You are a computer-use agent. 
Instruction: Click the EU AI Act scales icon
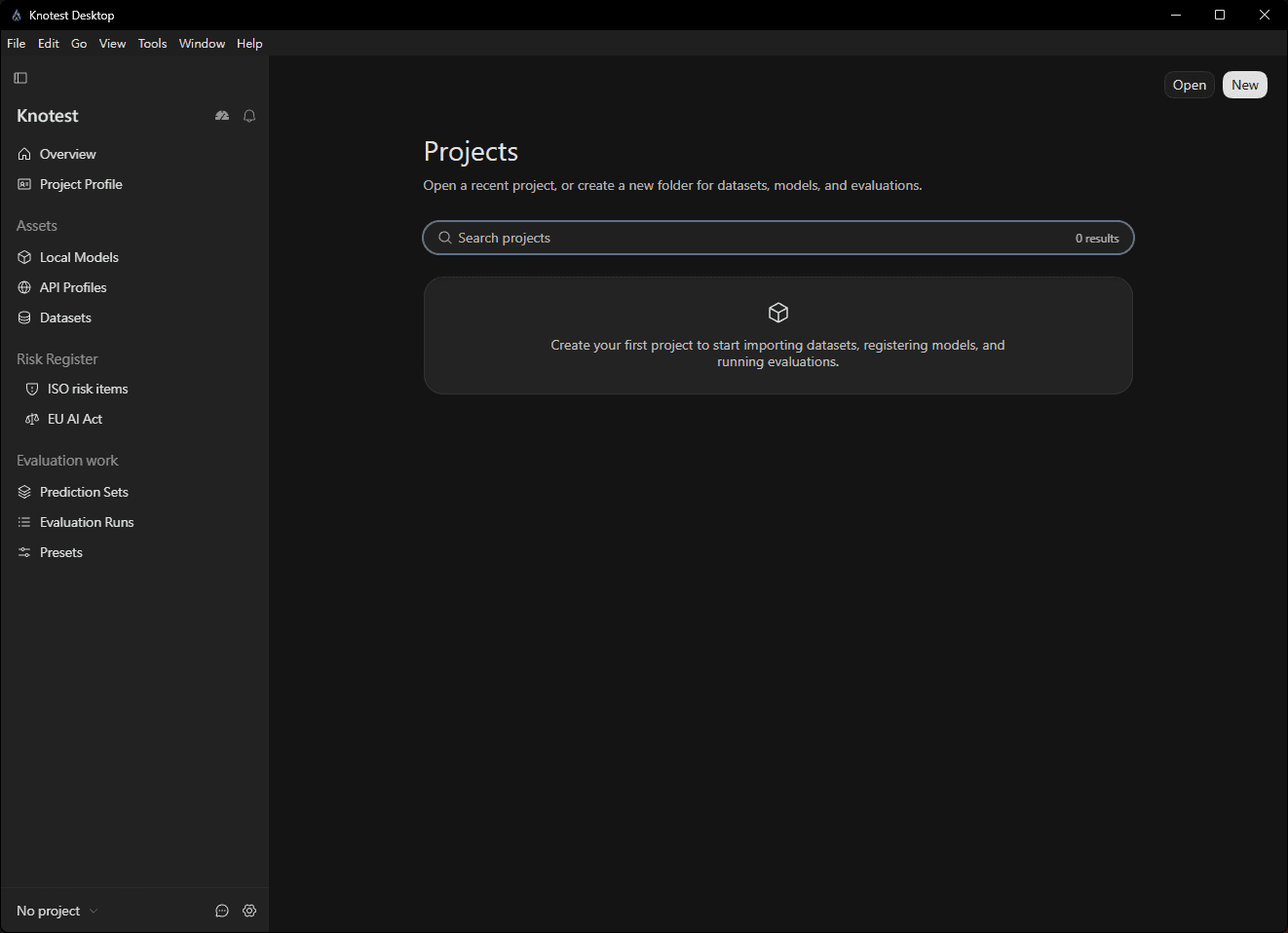(32, 419)
